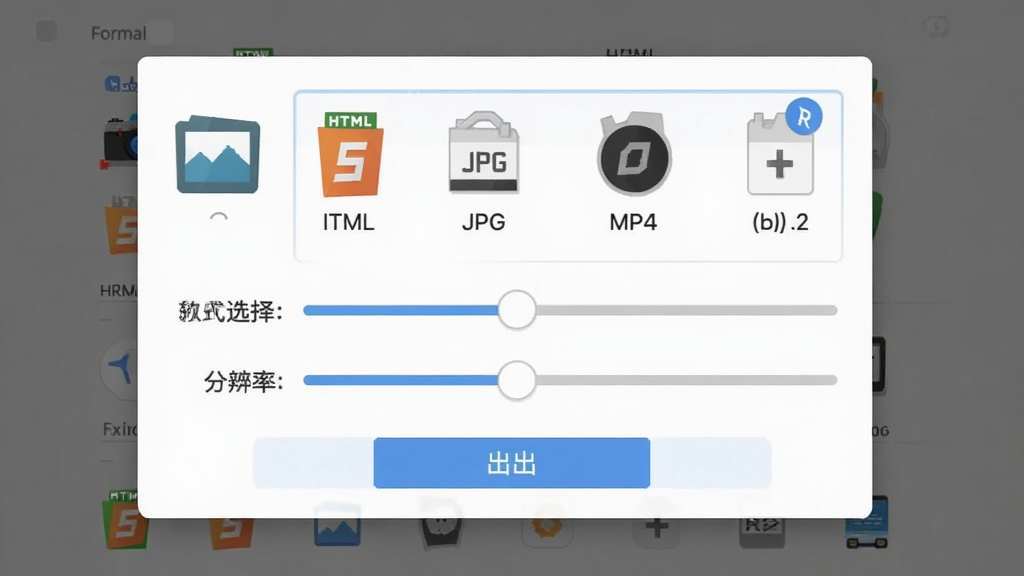Click the blue arrow icon behind the dialog
Image resolution: width=1024 pixels, height=576 pixels.
120,369
